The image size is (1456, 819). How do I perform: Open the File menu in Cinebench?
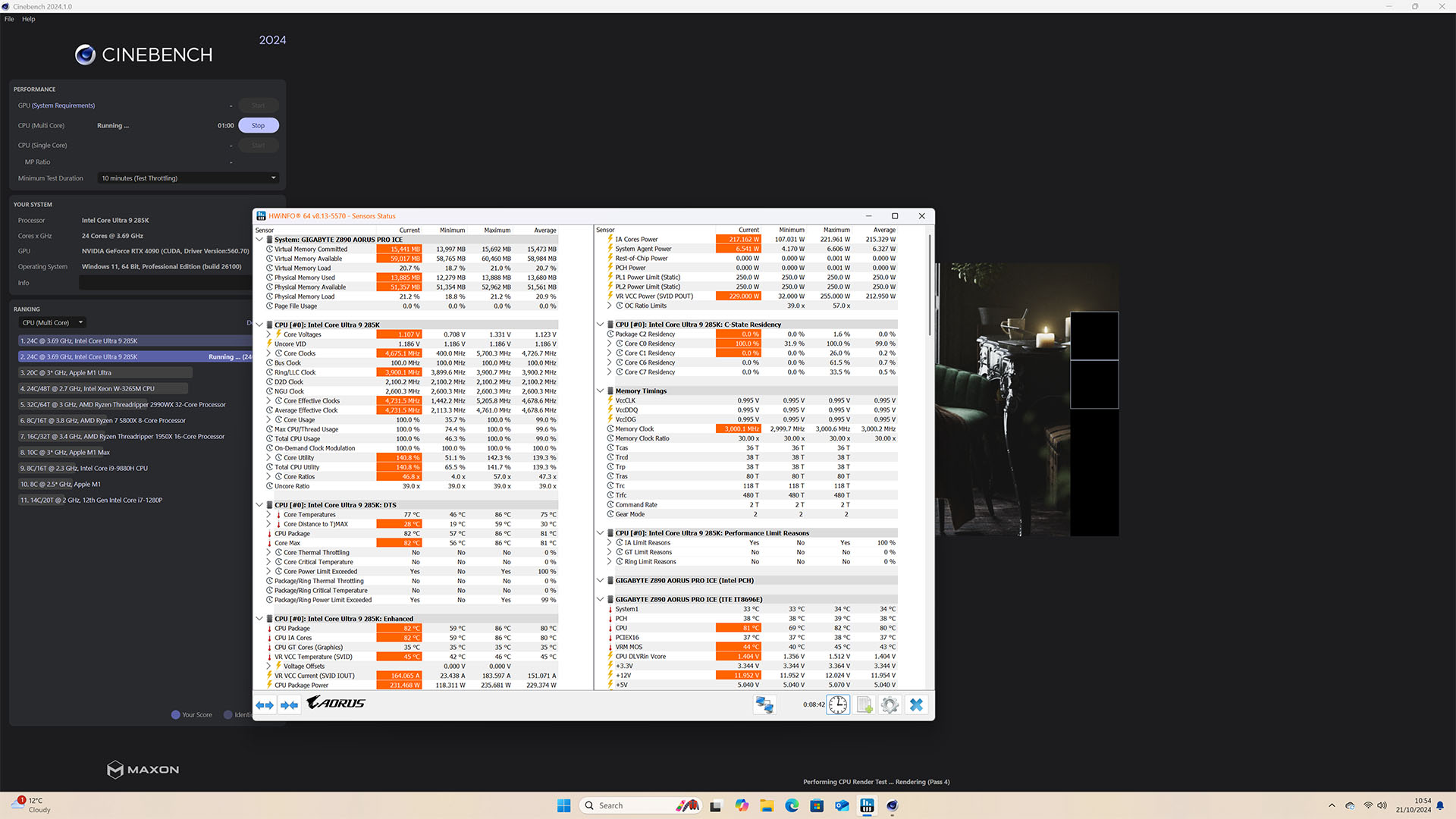pos(9,19)
